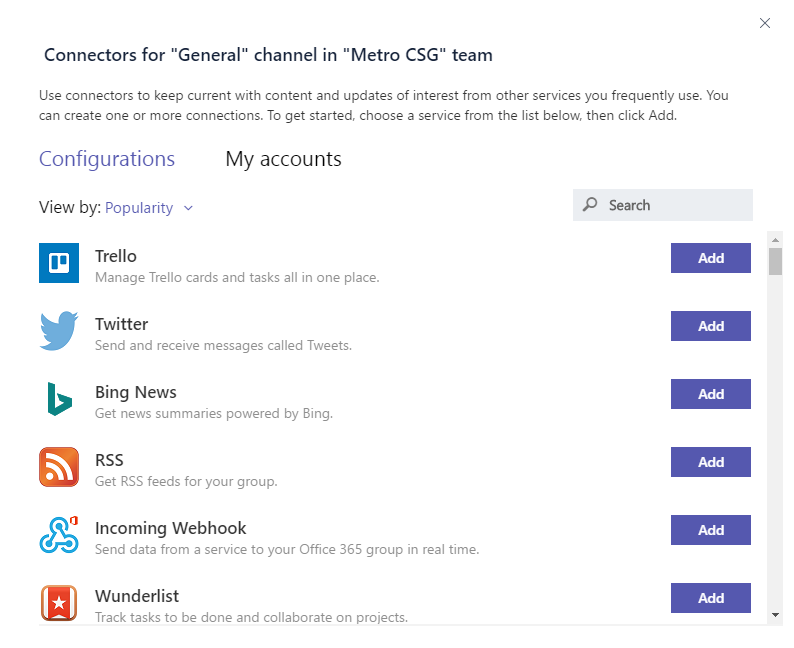794x648 pixels.
Task: Click the Incoming Webhook icon
Action: click(59, 535)
